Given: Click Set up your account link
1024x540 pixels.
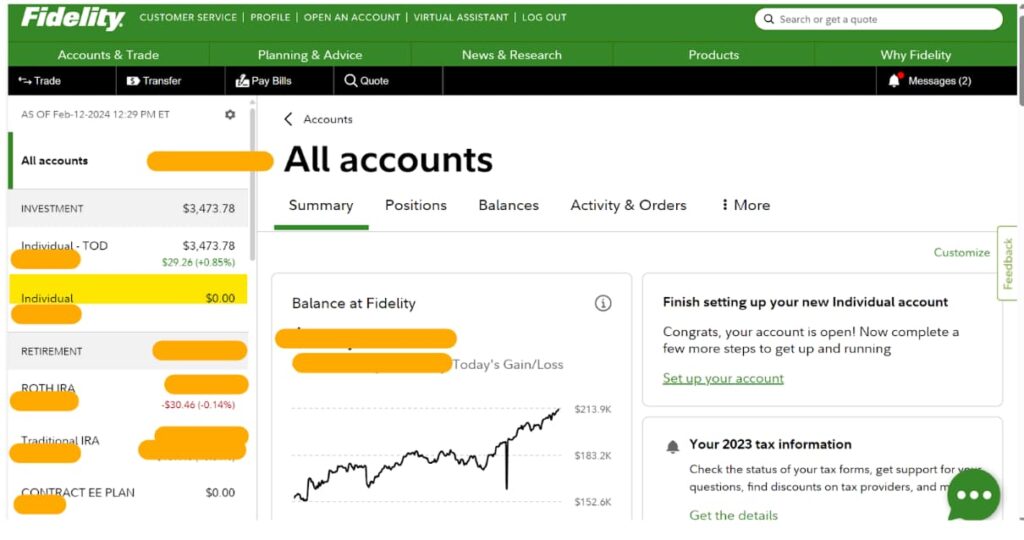Looking at the screenshot, I should pyautogui.click(x=723, y=378).
